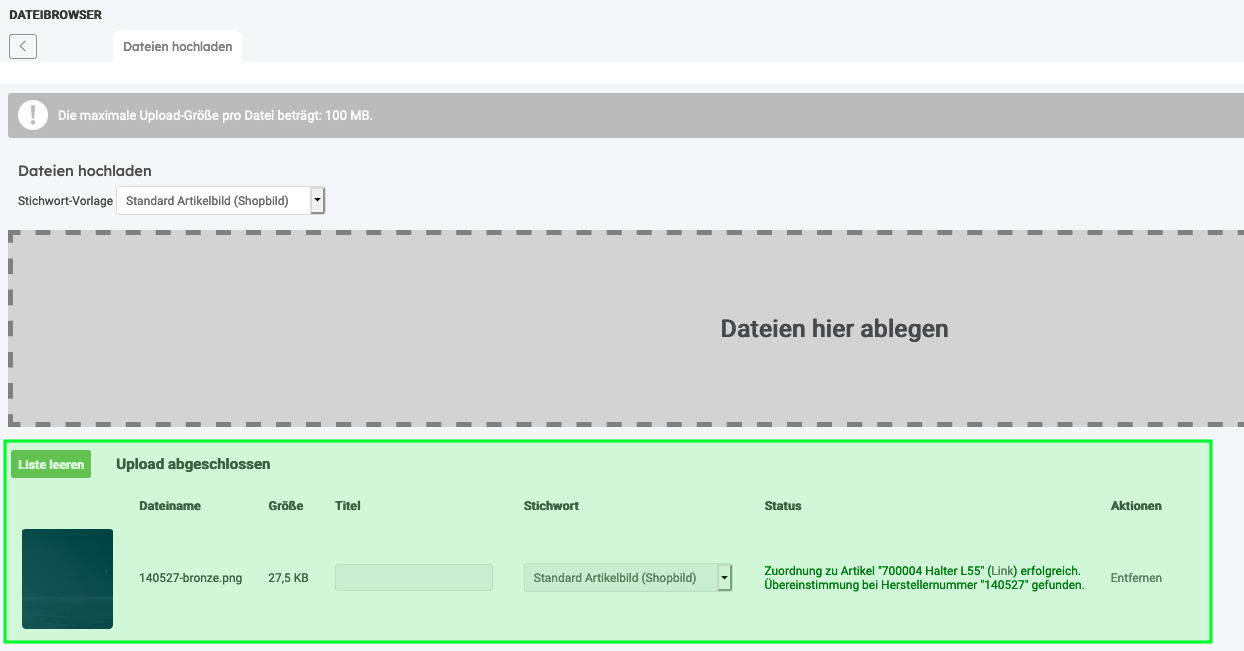Click 'Entfernen' to remove the file
Screen dimensions: 1244x651
click(1136, 578)
